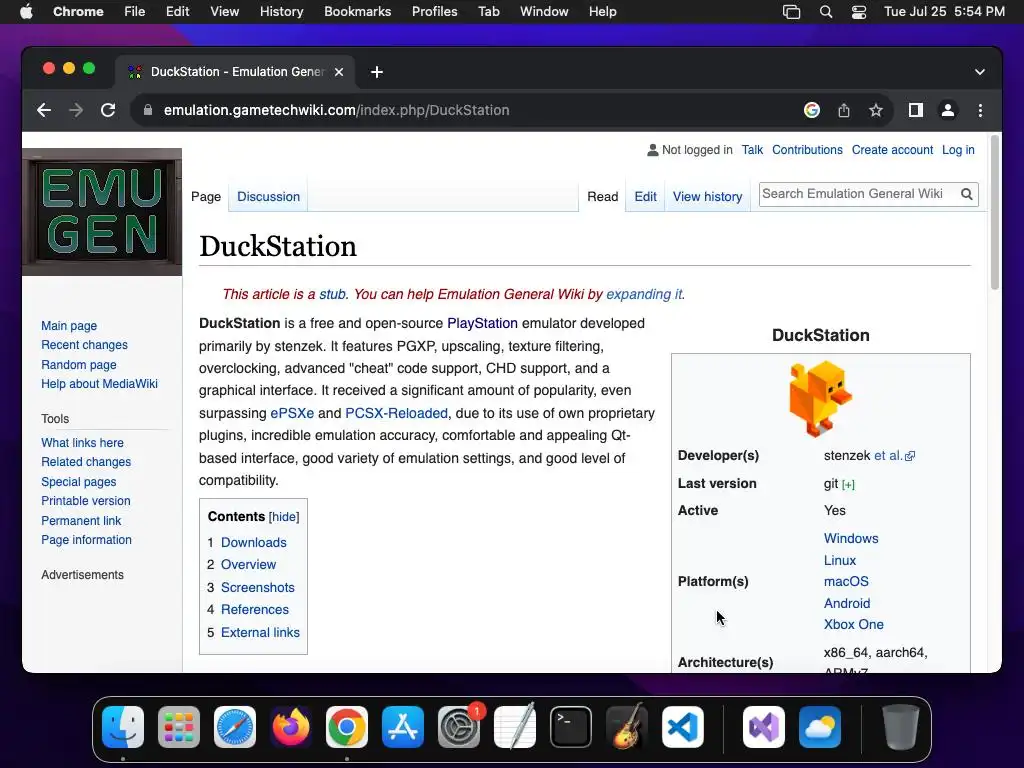Viewport: 1024px width, 768px height.
Task: Reload the DuckStation page
Action: pos(108,110)
